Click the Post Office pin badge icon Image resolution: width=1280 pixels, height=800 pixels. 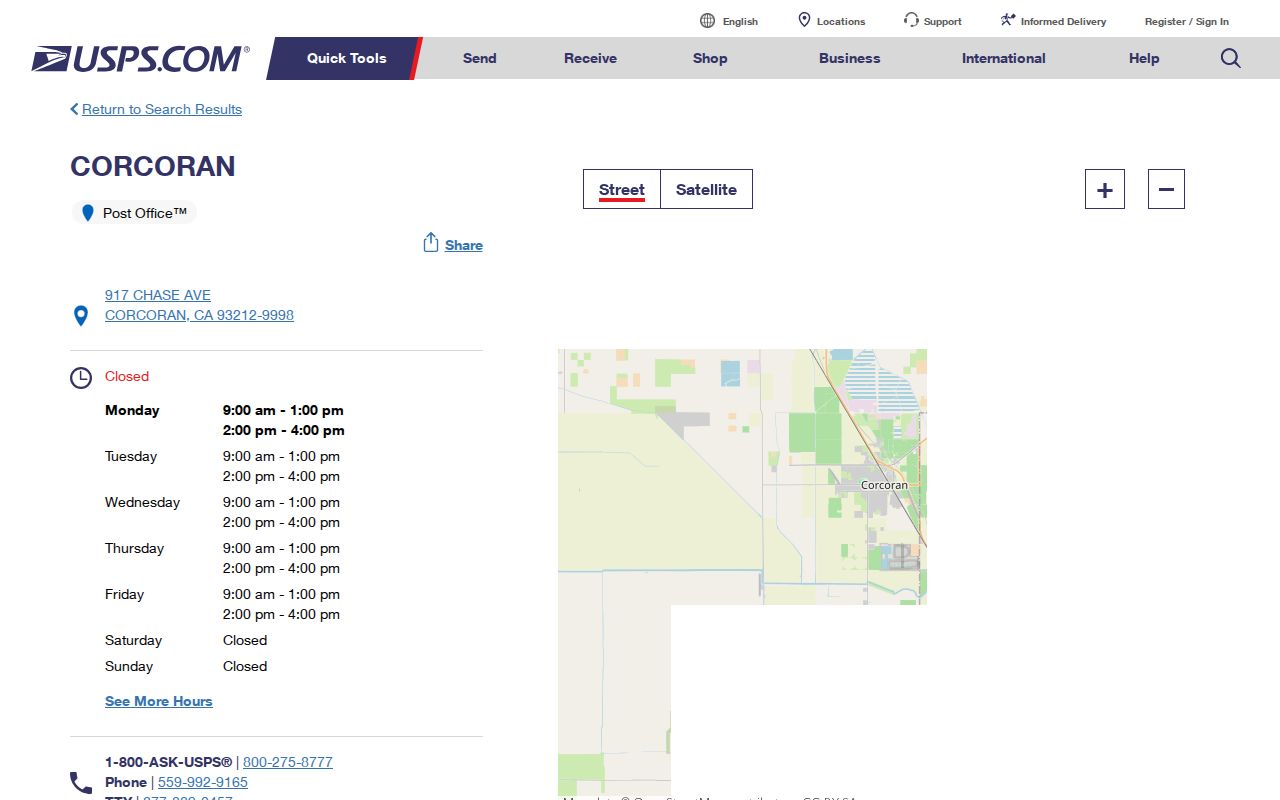[x=88, y=213]
